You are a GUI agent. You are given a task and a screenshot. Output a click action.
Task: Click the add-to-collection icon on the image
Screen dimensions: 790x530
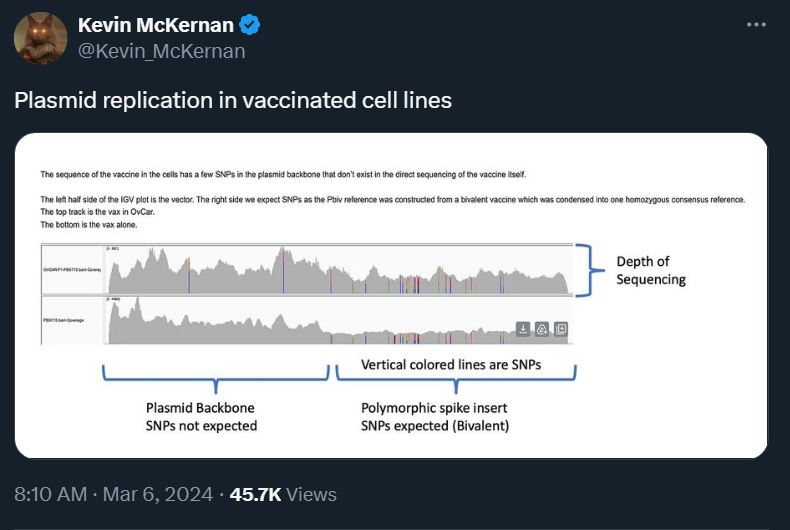561,329
